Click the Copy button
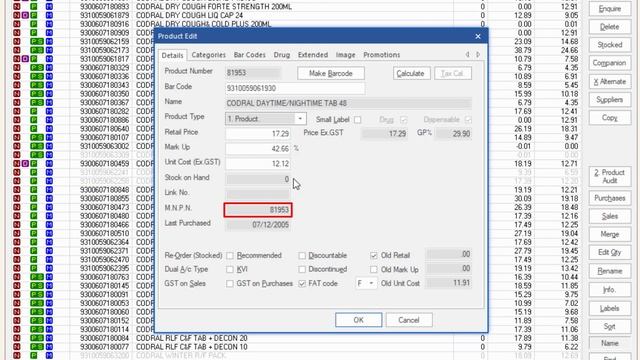 click(609, 118)
